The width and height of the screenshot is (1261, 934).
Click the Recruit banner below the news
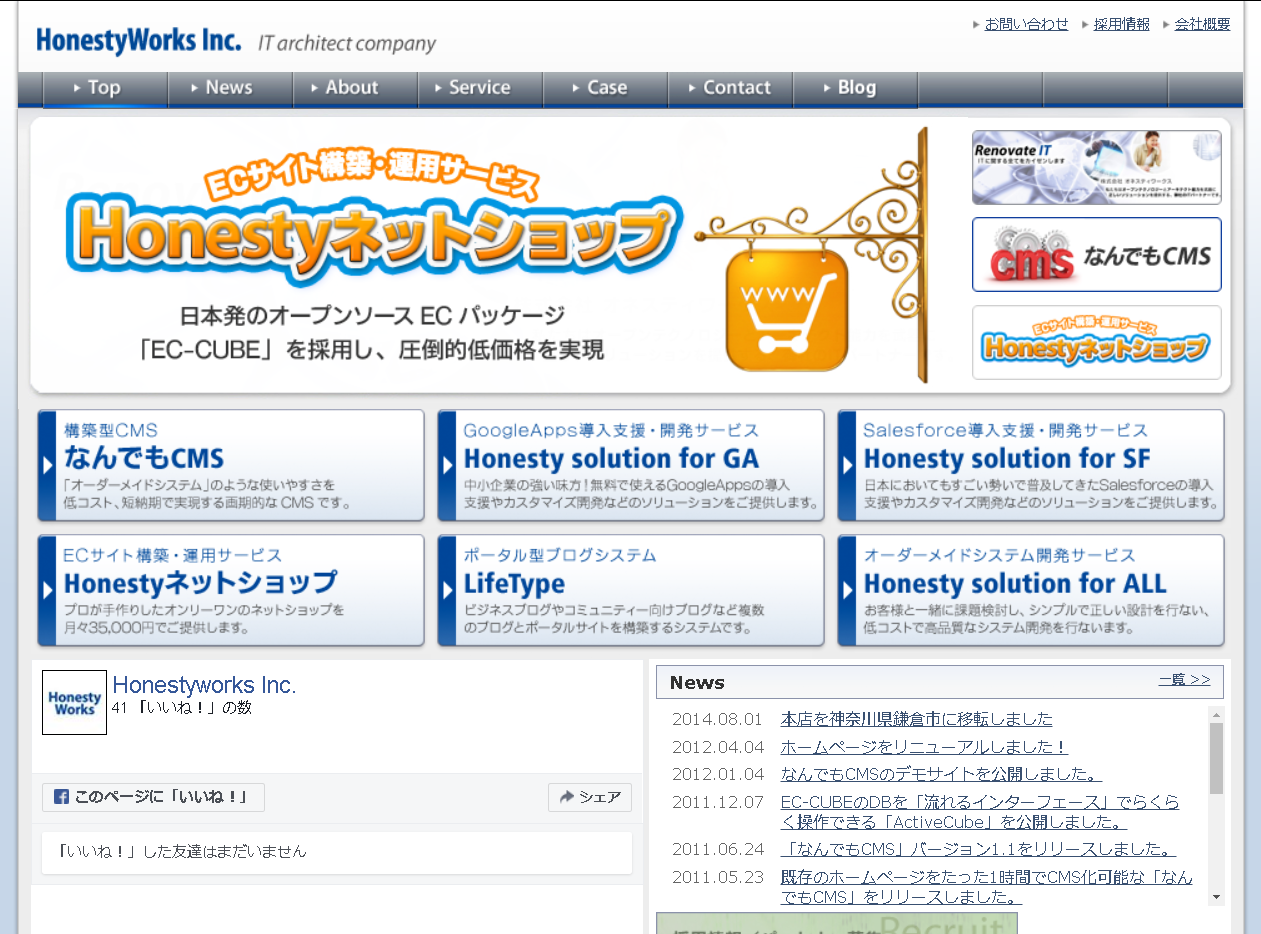coord(837,923)
